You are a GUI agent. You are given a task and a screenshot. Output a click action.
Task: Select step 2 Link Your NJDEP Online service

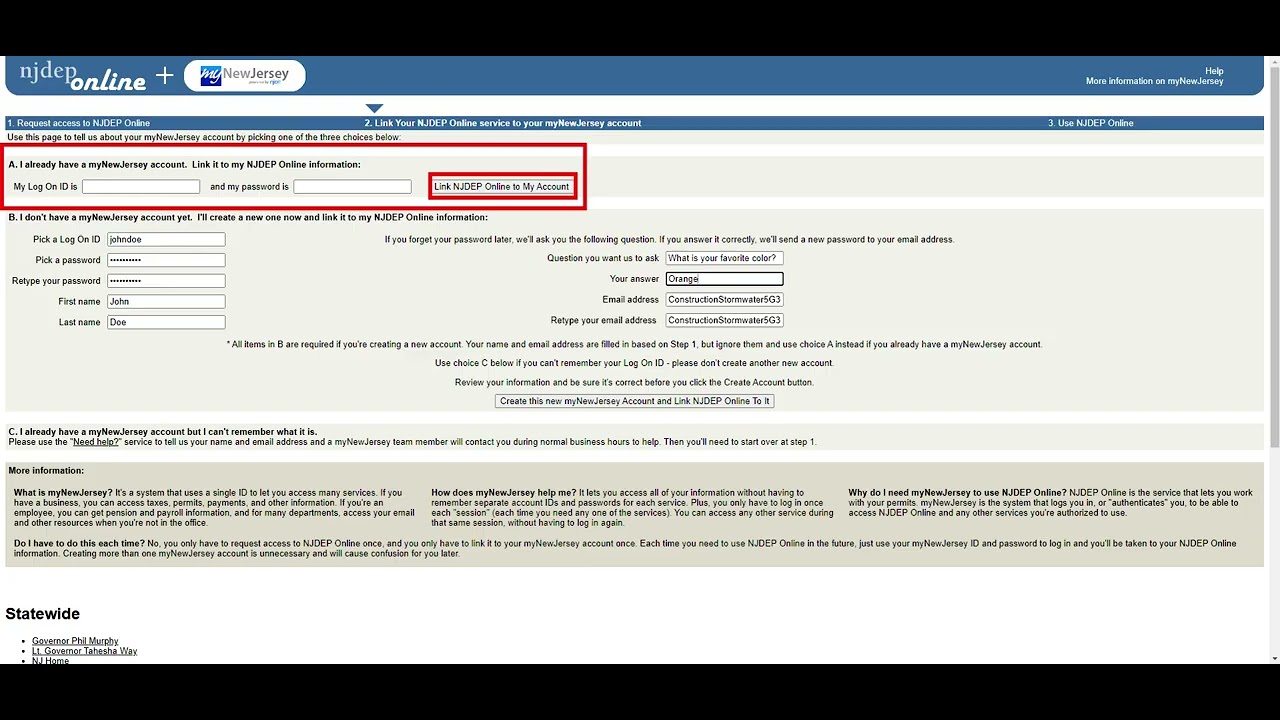502,123
